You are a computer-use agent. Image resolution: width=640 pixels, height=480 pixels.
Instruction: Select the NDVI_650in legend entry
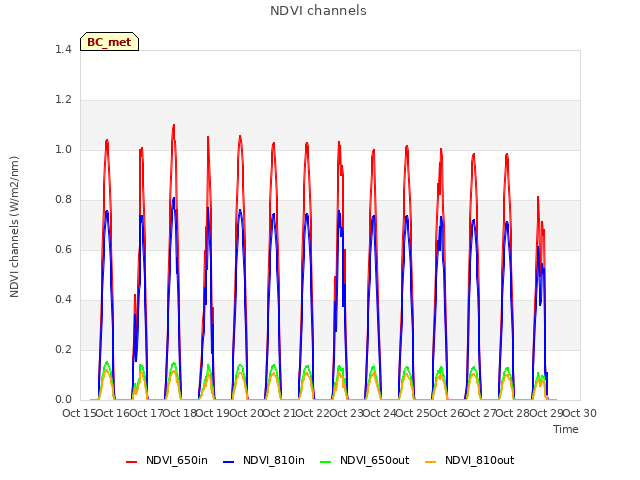pos(167,460)
